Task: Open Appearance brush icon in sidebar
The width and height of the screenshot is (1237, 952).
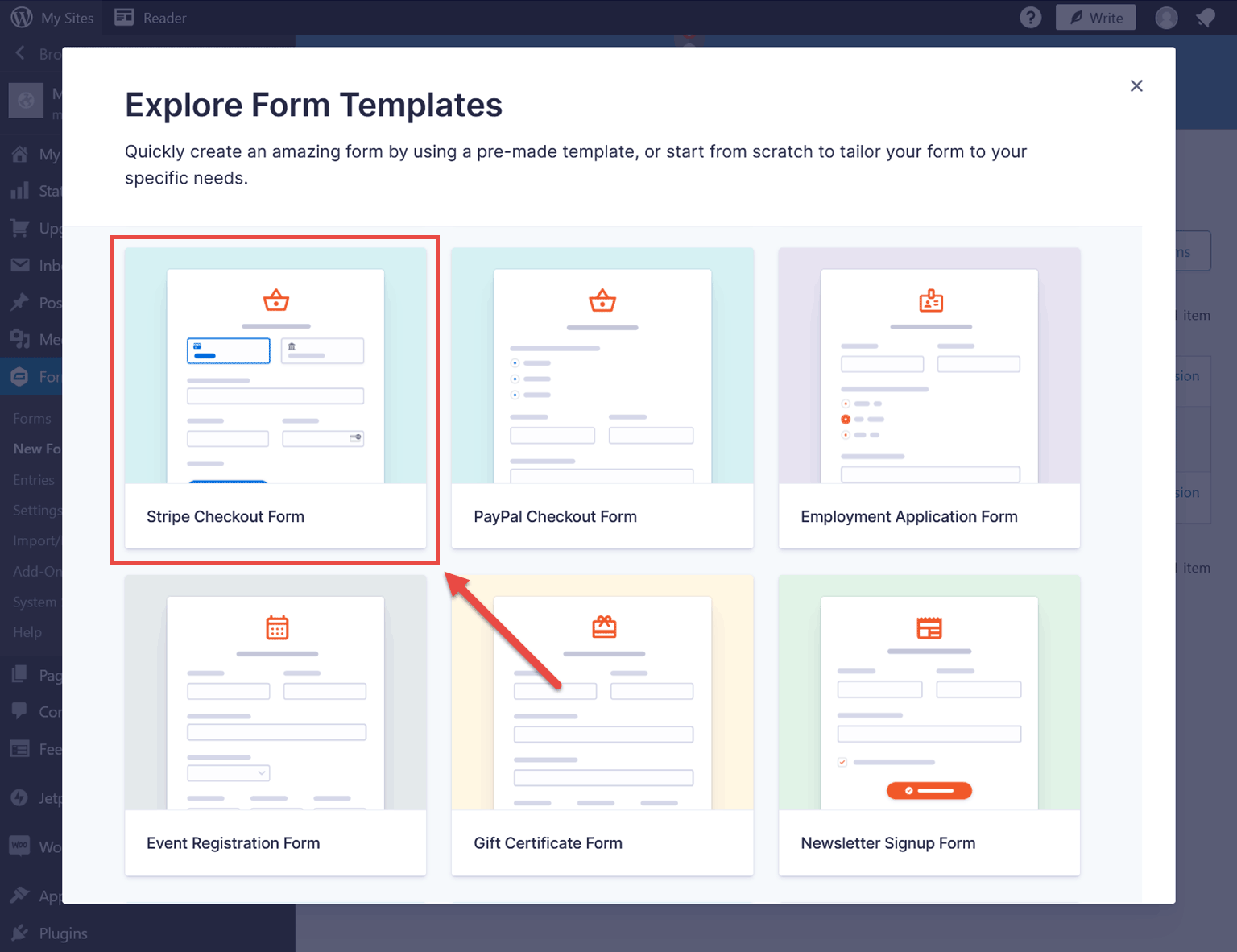Action: [x=20, y=896]
